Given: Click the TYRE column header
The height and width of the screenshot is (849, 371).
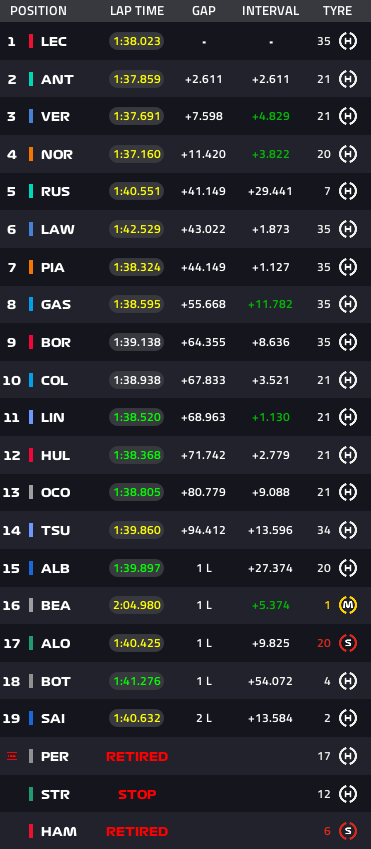Looking at the screenshot, I should point(337,11).
